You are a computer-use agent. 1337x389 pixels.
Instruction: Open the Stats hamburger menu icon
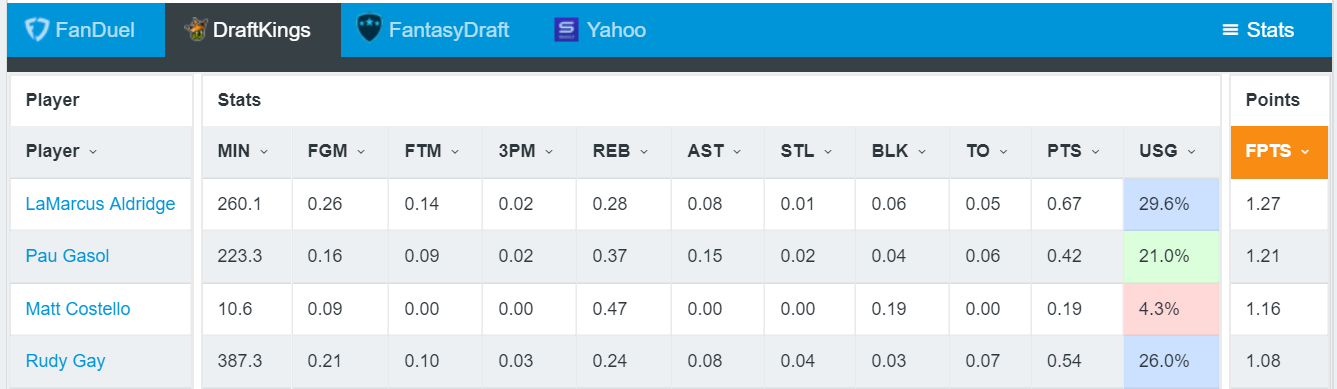[1231, 30]
